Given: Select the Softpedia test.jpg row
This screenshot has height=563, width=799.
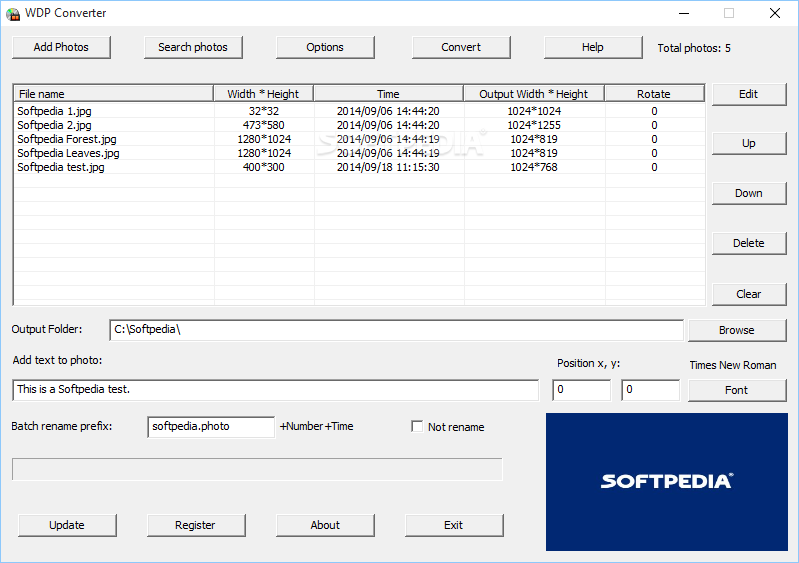Looking at the screenshot, I should (x=359, y=167).
